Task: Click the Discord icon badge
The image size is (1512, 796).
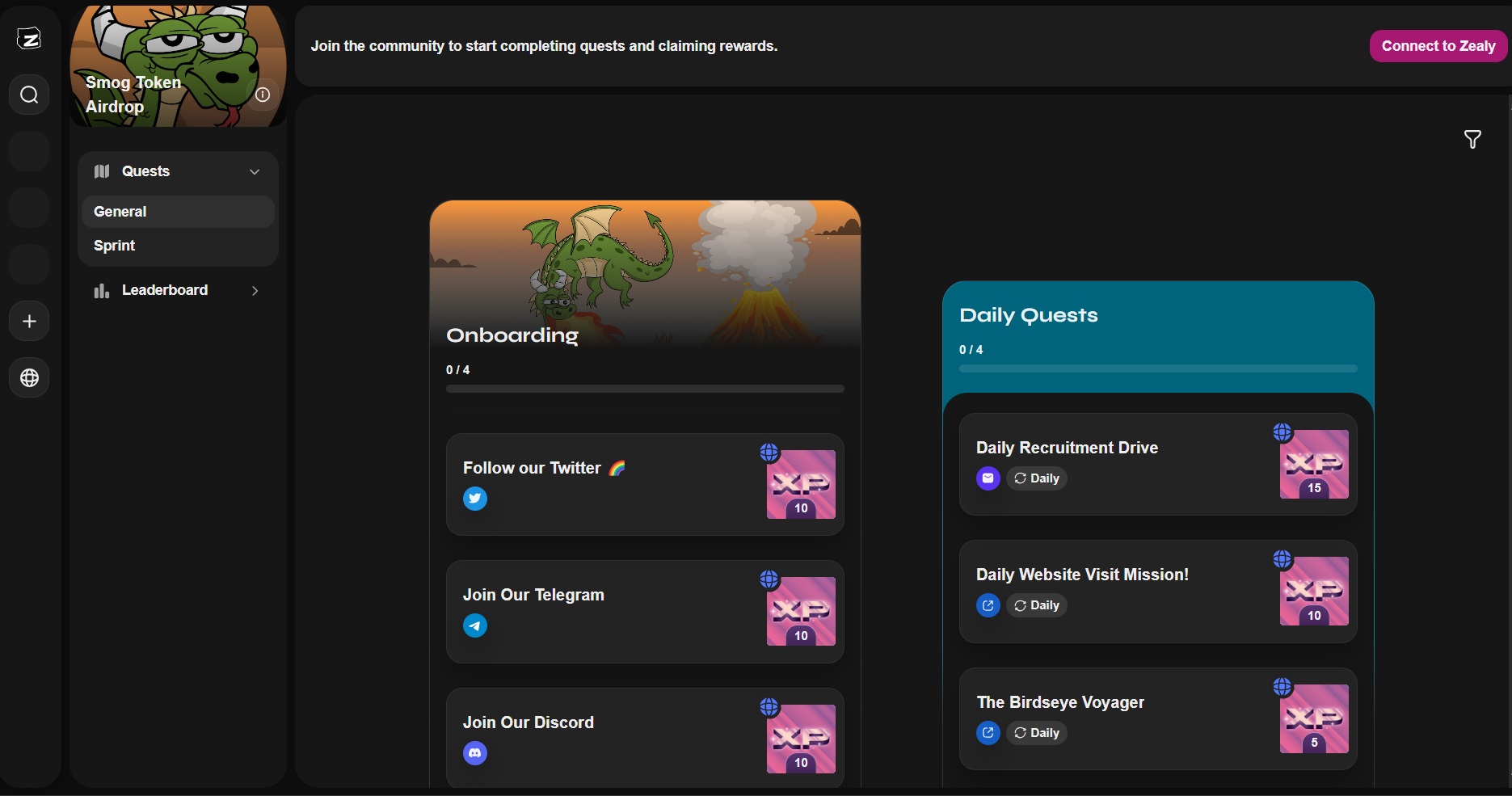Action: coord(475,753)
